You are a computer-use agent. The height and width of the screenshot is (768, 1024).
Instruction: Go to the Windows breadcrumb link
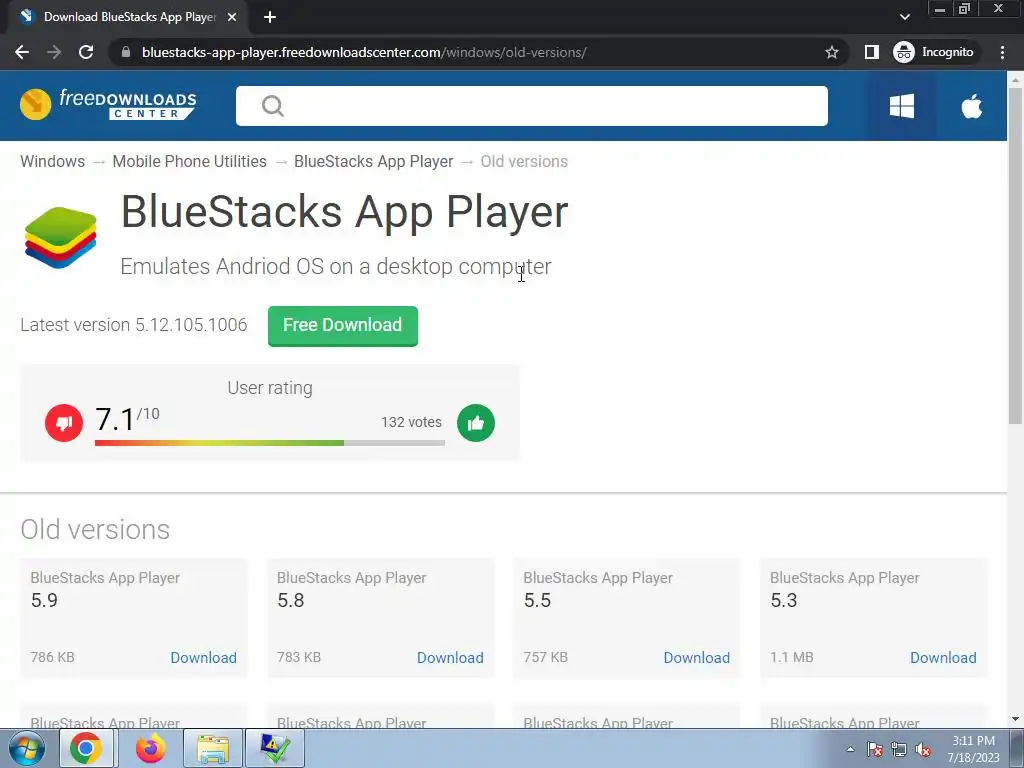click(52, 161)
